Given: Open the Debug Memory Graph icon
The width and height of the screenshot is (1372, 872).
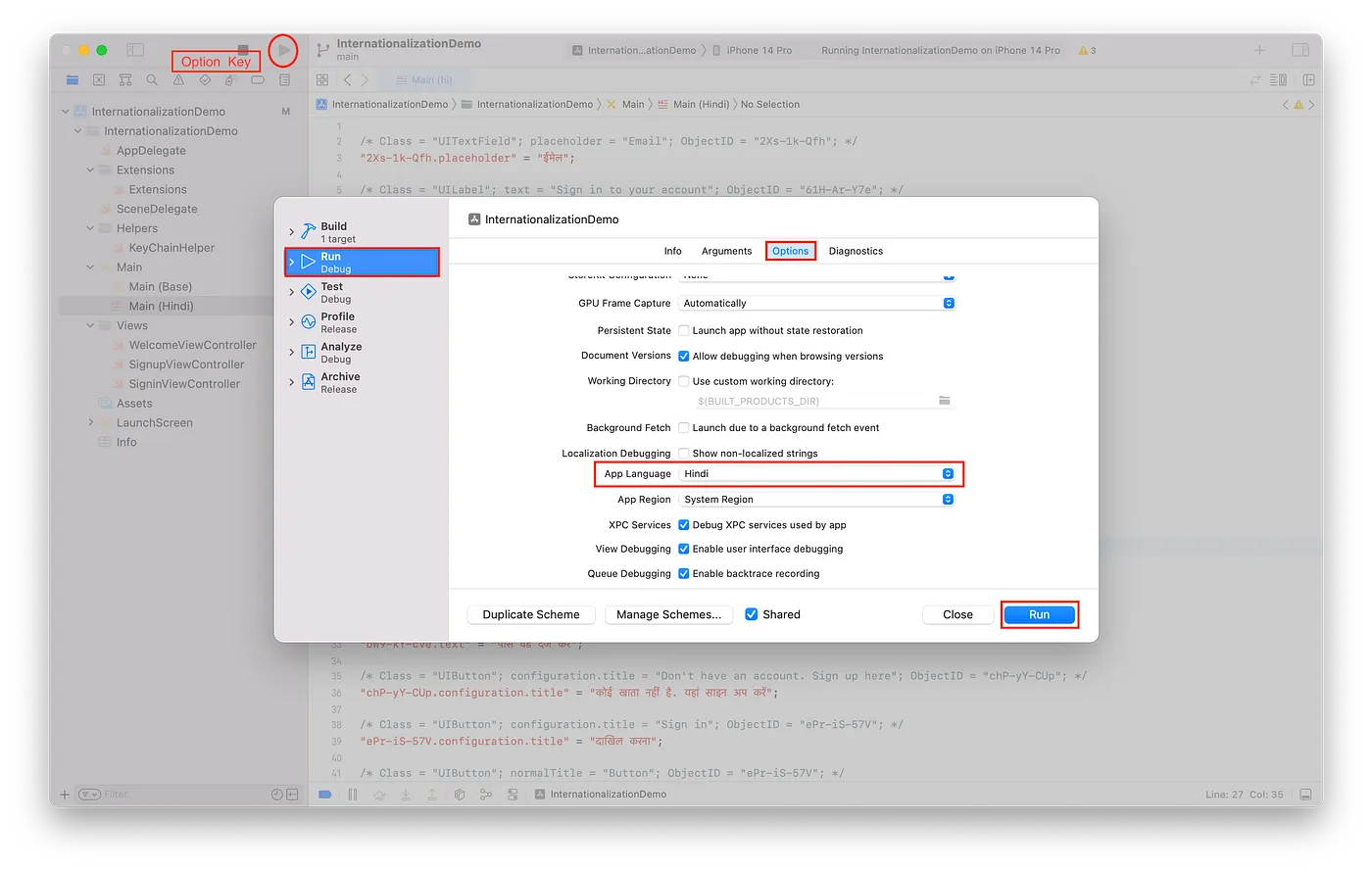Looking at the screenshot, I should pyautogui.click(x=486, y=795).
